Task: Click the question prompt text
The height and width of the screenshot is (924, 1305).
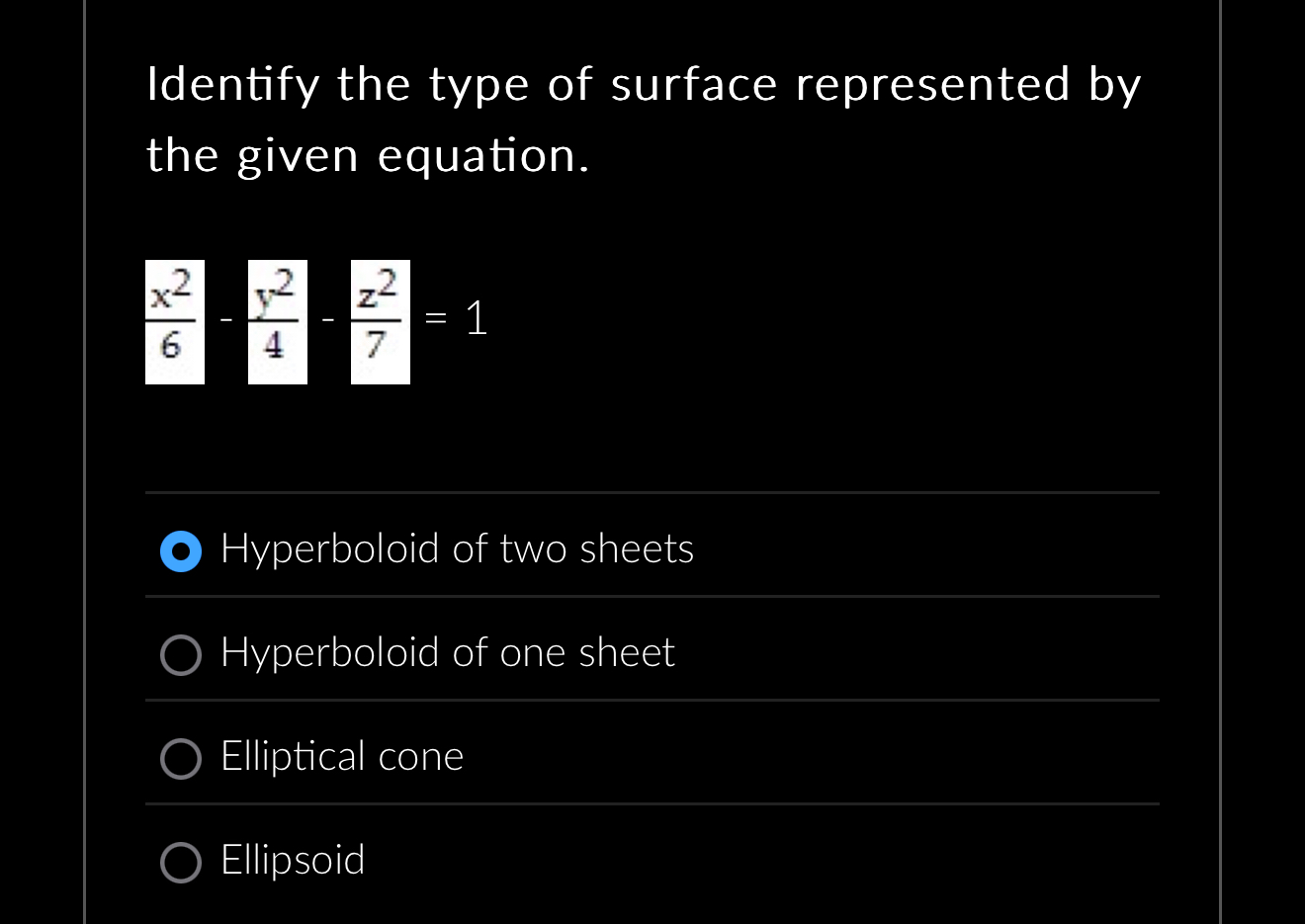Action: tap(643, 119)
